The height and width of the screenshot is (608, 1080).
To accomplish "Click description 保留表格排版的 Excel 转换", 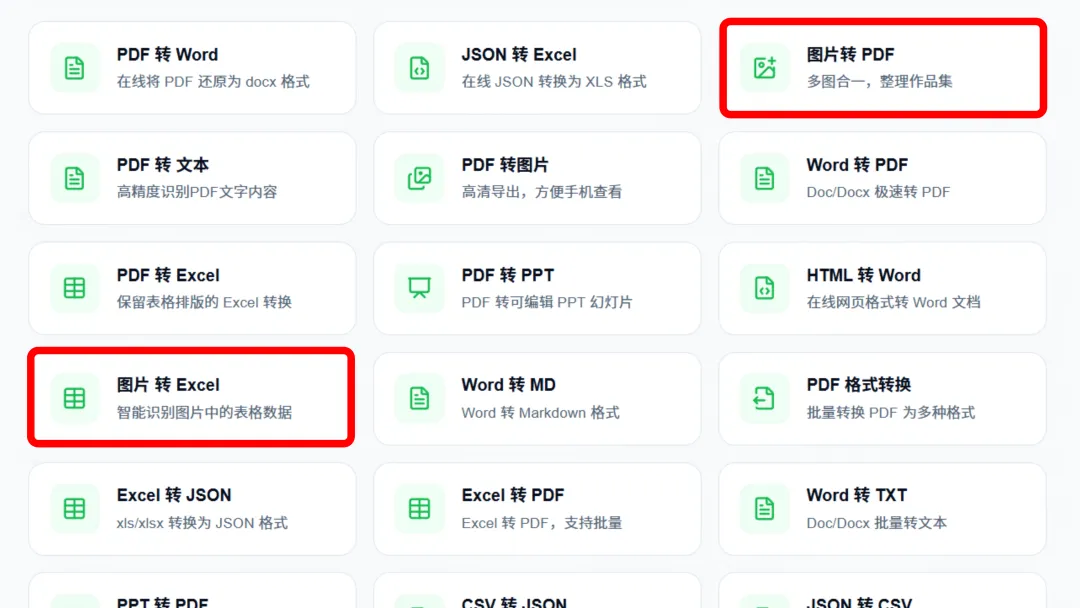I will pyautogui.click(x=204, y=302).
